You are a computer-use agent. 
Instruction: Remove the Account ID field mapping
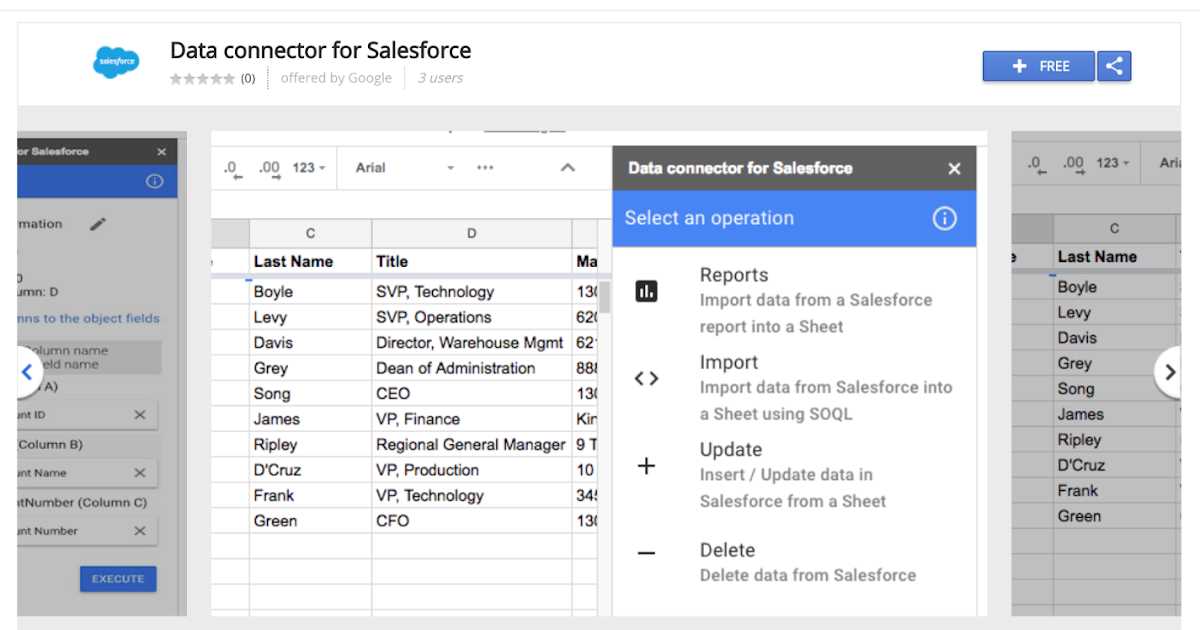pyautogui.click(x=140, y=414)
